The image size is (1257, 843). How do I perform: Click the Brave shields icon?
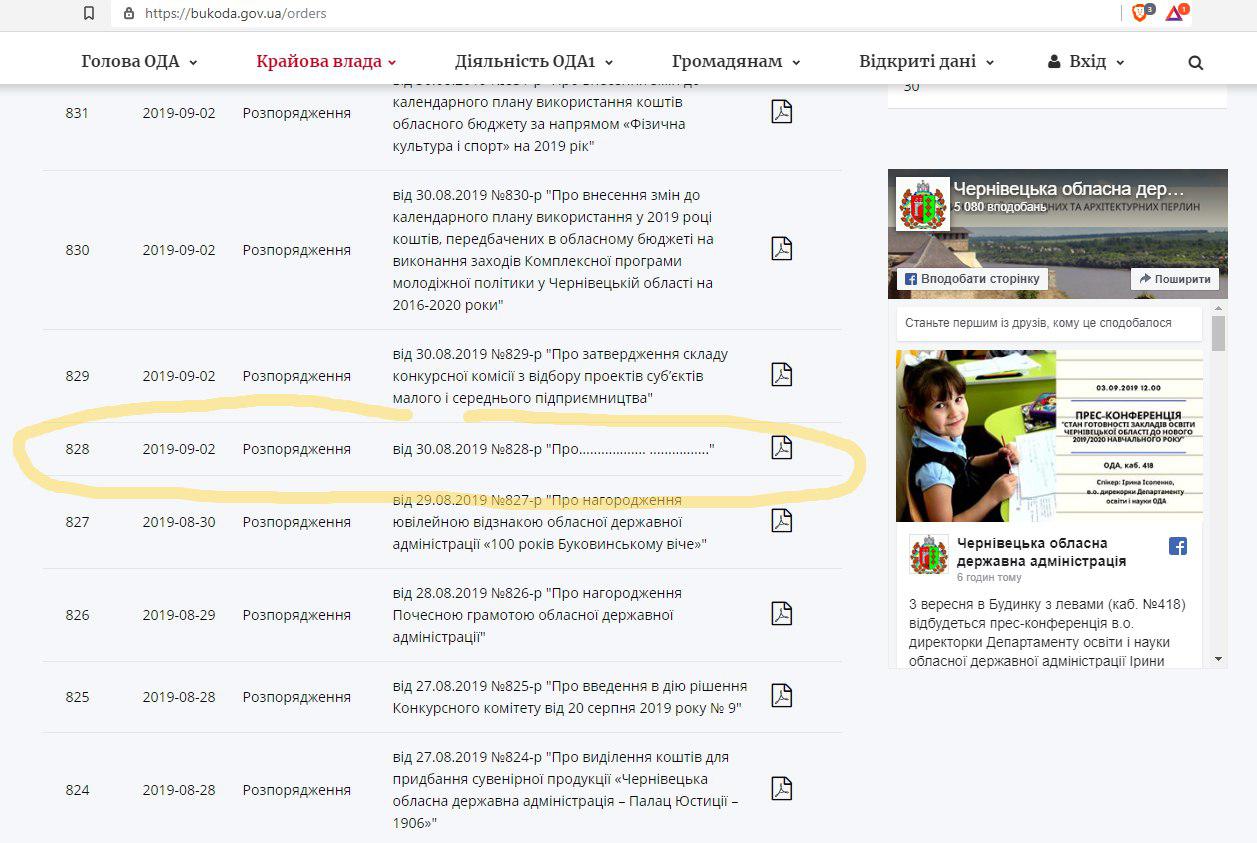[1141, 13]
